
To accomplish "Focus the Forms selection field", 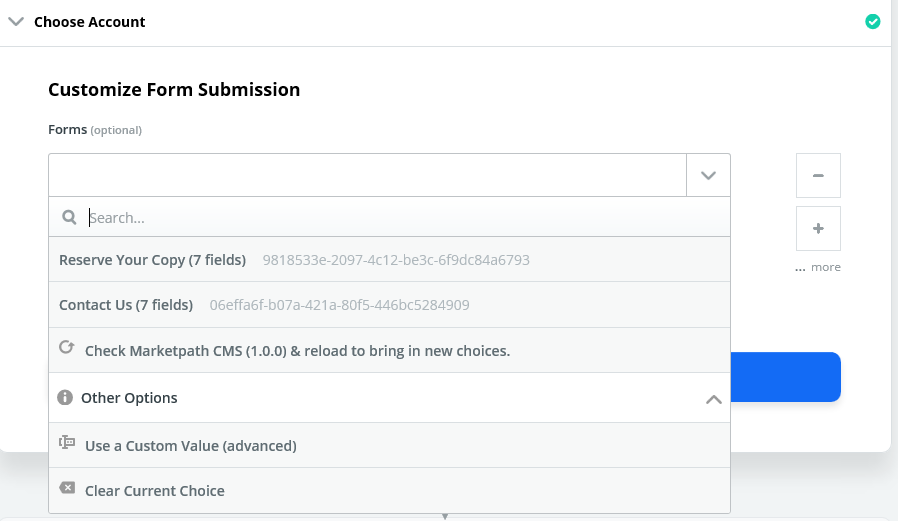I will (x=368, y=175).
